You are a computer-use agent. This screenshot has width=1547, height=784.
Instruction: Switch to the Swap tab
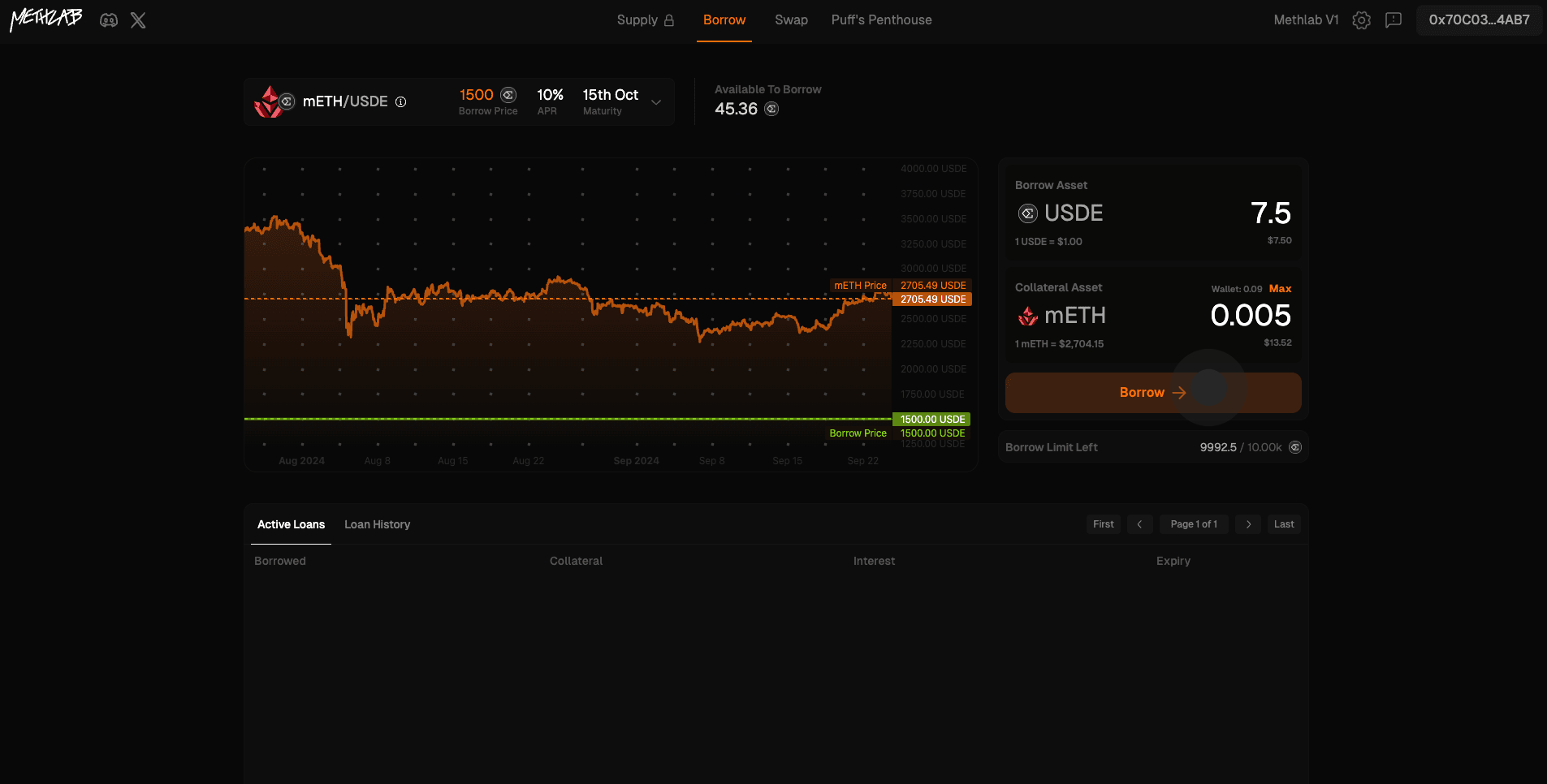pos(791,20)
